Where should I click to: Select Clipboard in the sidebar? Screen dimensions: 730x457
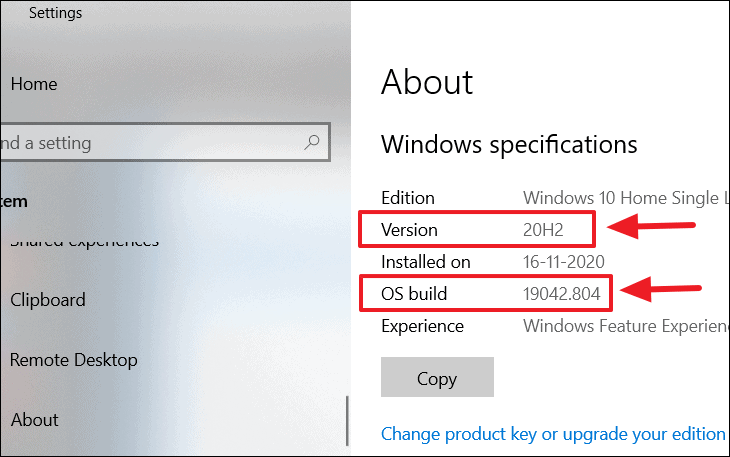tap(48, 300)
